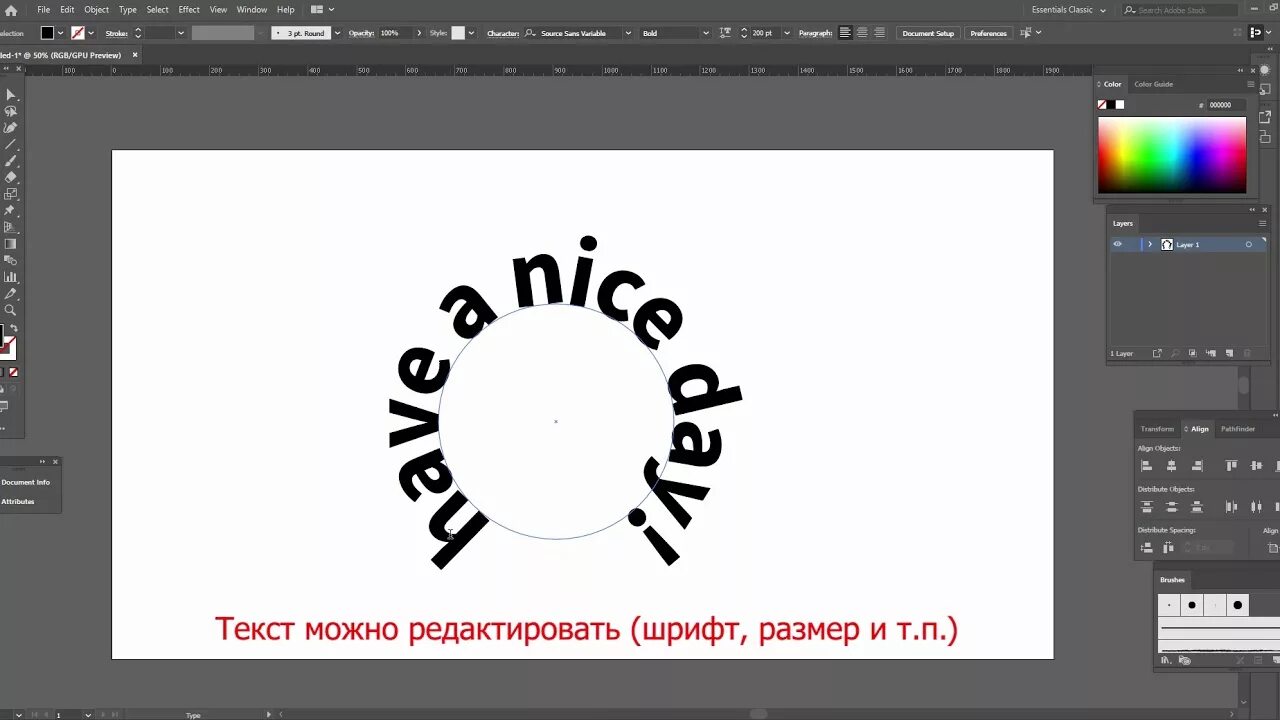This screenshot has height=720, width=1280.
Task: Select the Line Segment tool
Action: point(10,144)
